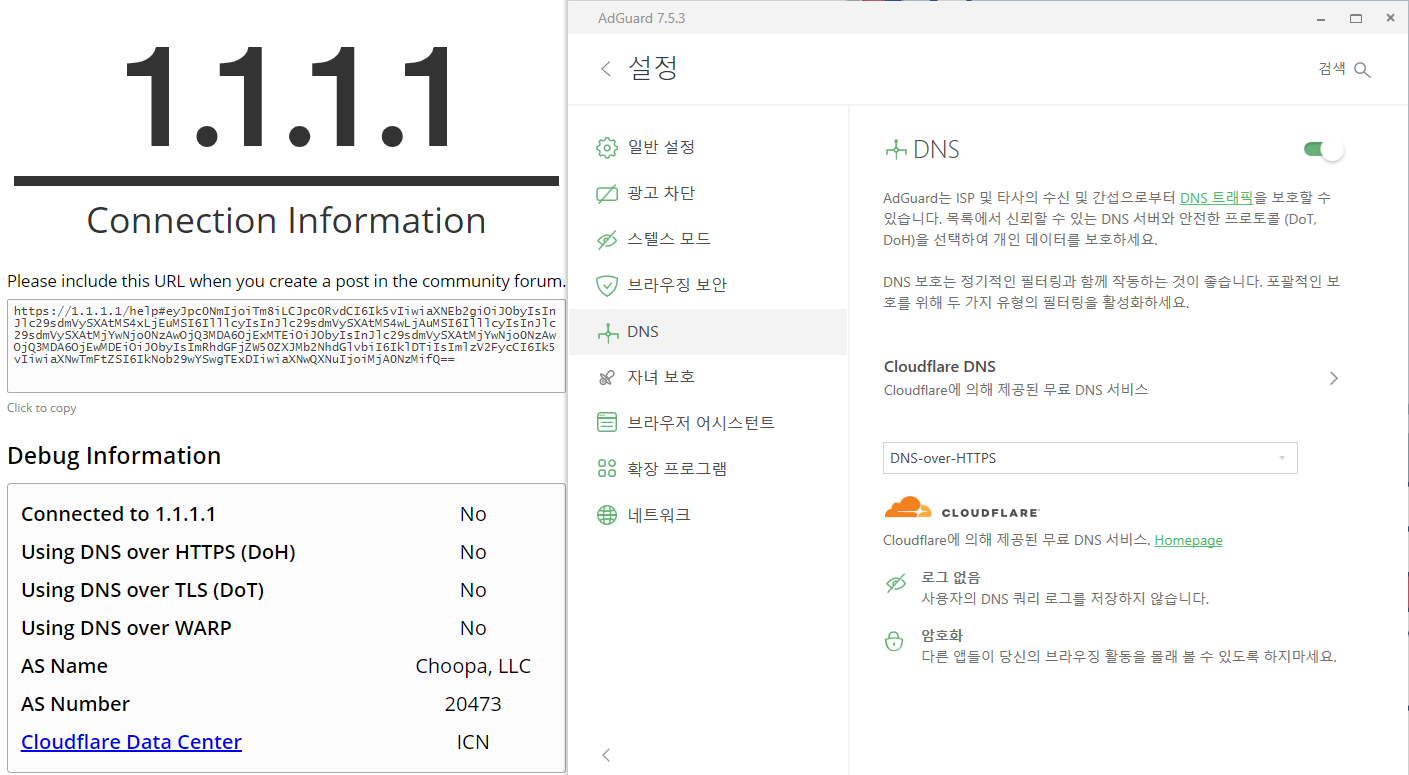Image resolution: width=1409 pixels, height=775 pixels.
Task: Toggle the DNS protection switch off
Action: point(1323,150)
